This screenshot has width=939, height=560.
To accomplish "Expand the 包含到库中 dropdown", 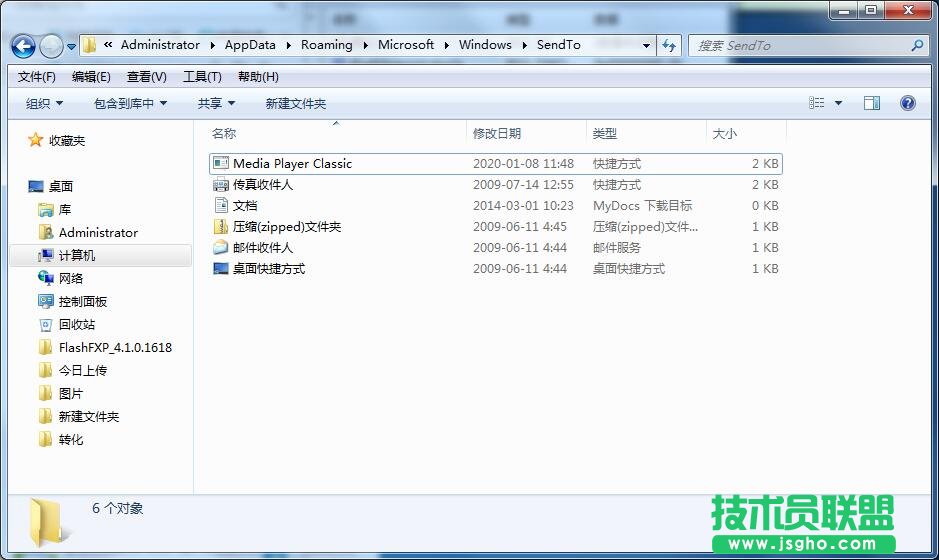I will [x=130, y=103].
